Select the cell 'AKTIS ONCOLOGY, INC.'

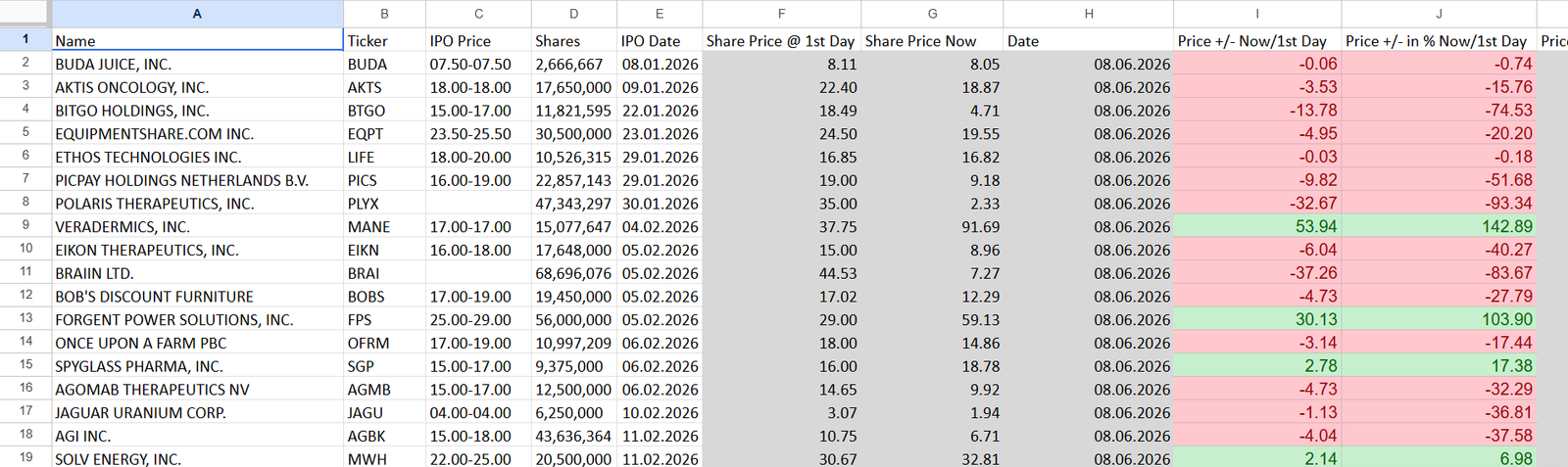[197, 87]
